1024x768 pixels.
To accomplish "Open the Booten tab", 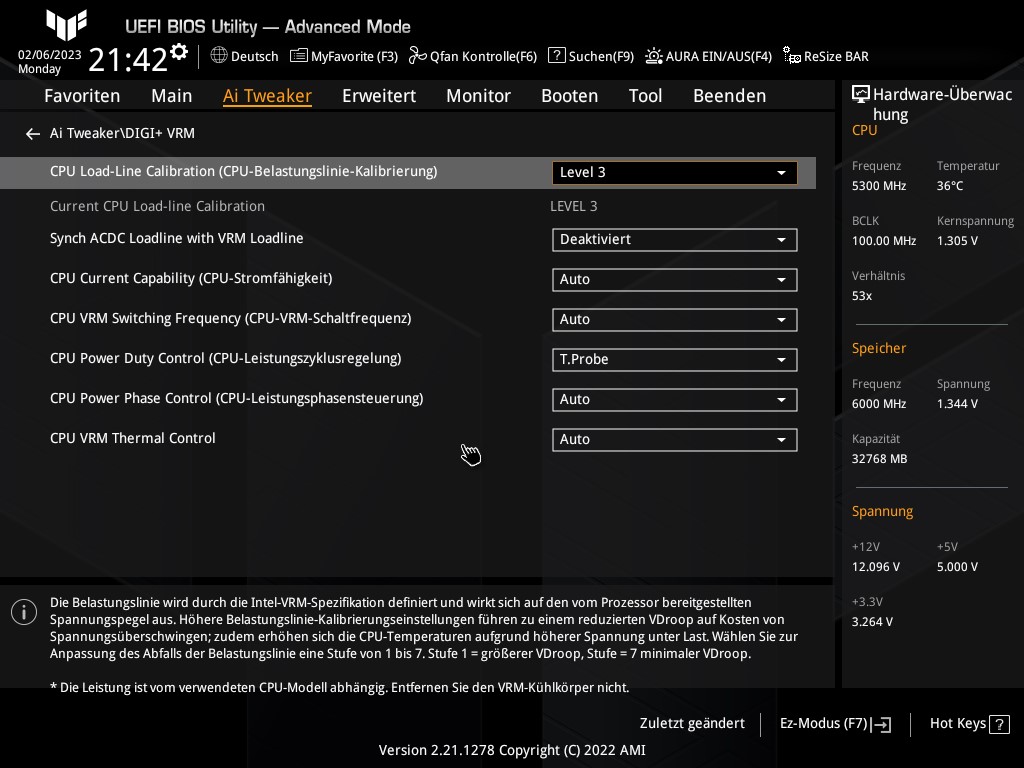I will [x=569, y=96].
